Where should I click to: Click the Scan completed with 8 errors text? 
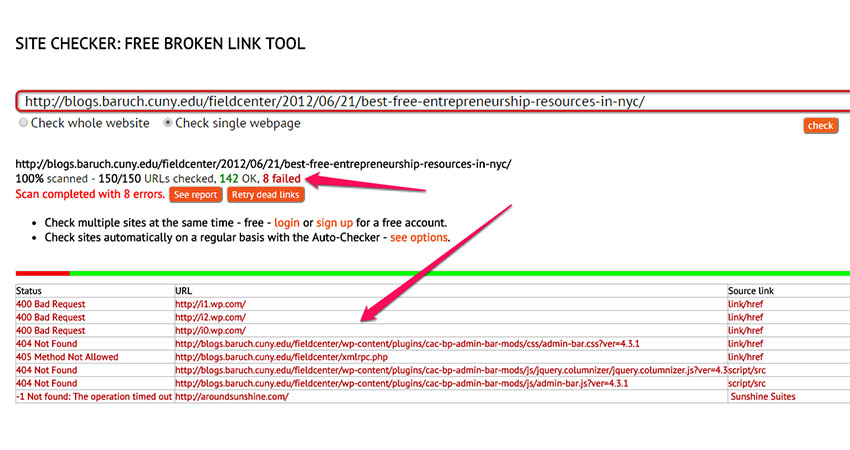click(x=90, y=194)
